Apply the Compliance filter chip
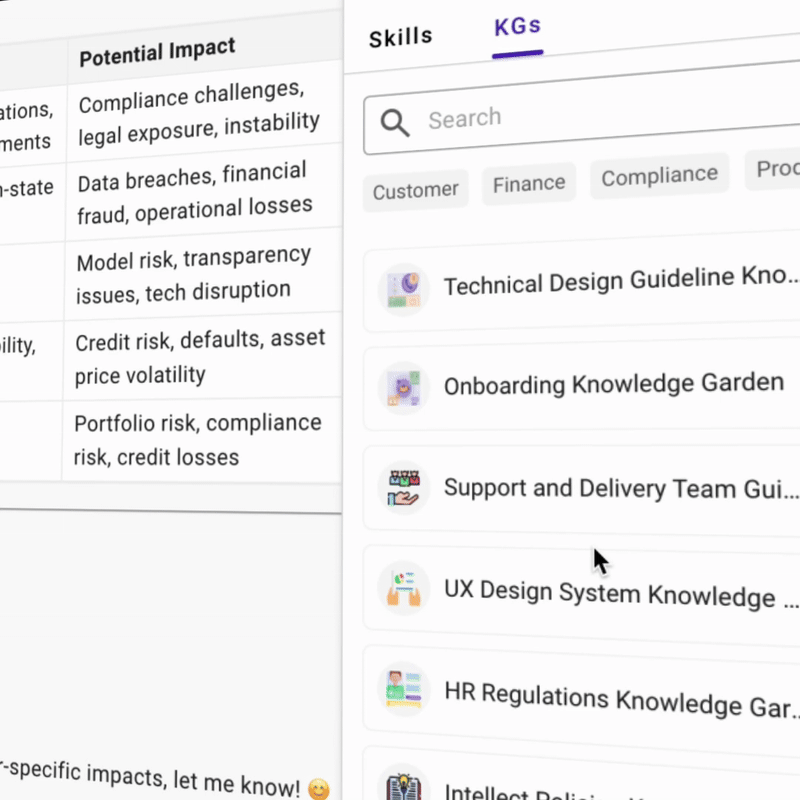Image resolution: width=800 pixels, height=800 pixels. point(659,177)
